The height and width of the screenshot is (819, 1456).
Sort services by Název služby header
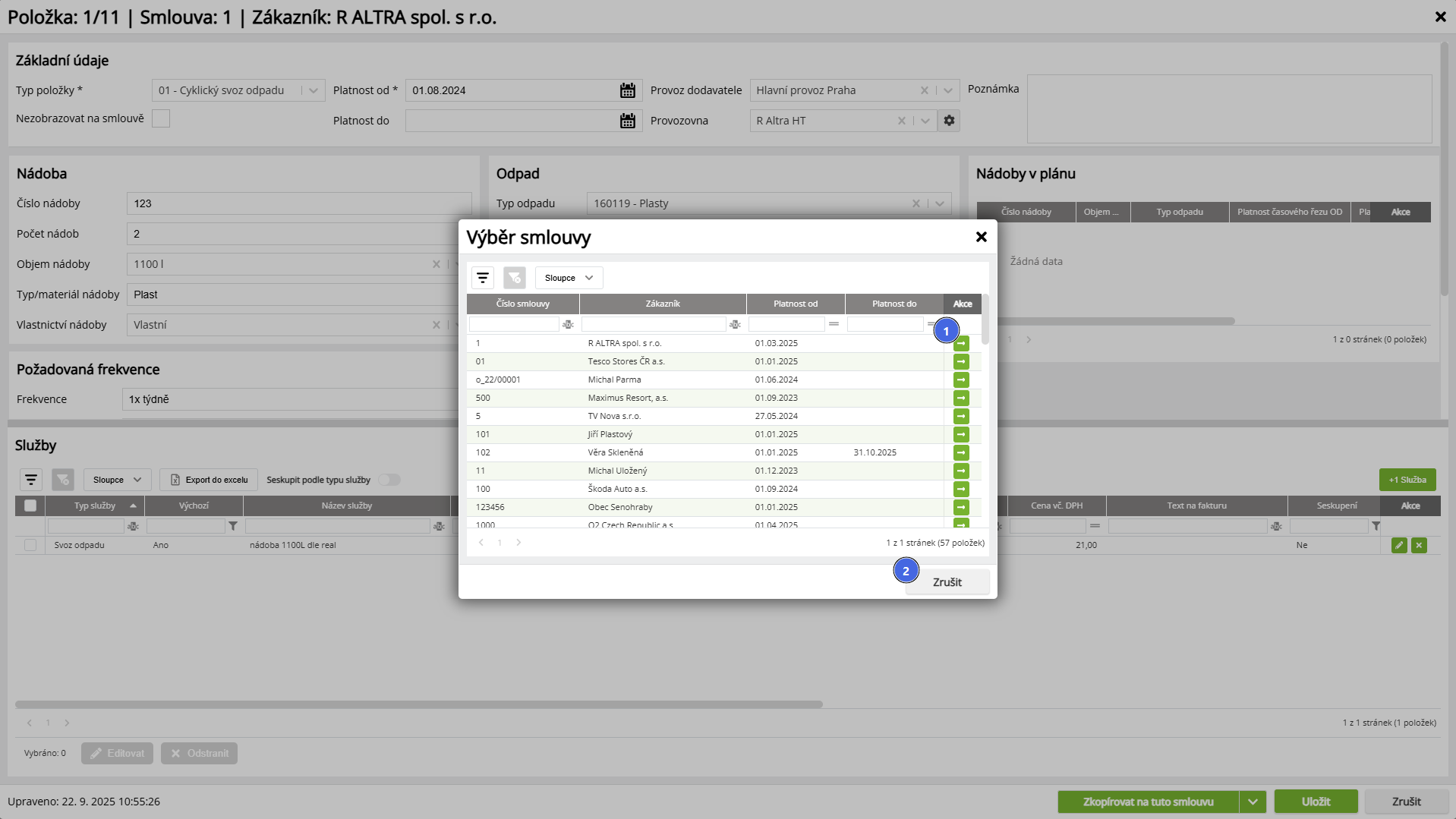coord(347,506)
